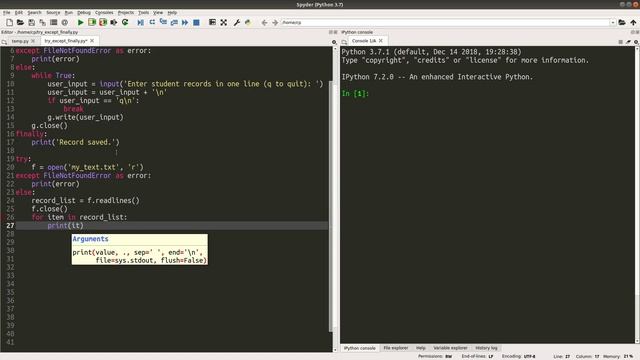The height and width of the screenshot is (360, 640).
Task: Open the Variable explorer tab
Action: point(450,348)
